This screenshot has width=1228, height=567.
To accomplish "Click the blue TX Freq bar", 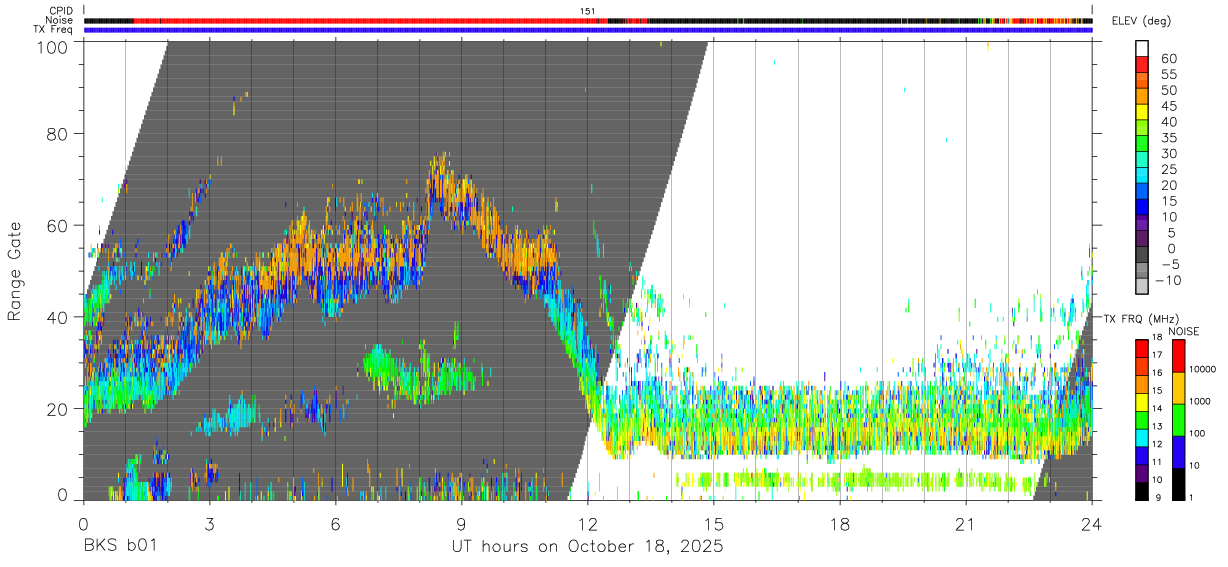I will point(588,30).
